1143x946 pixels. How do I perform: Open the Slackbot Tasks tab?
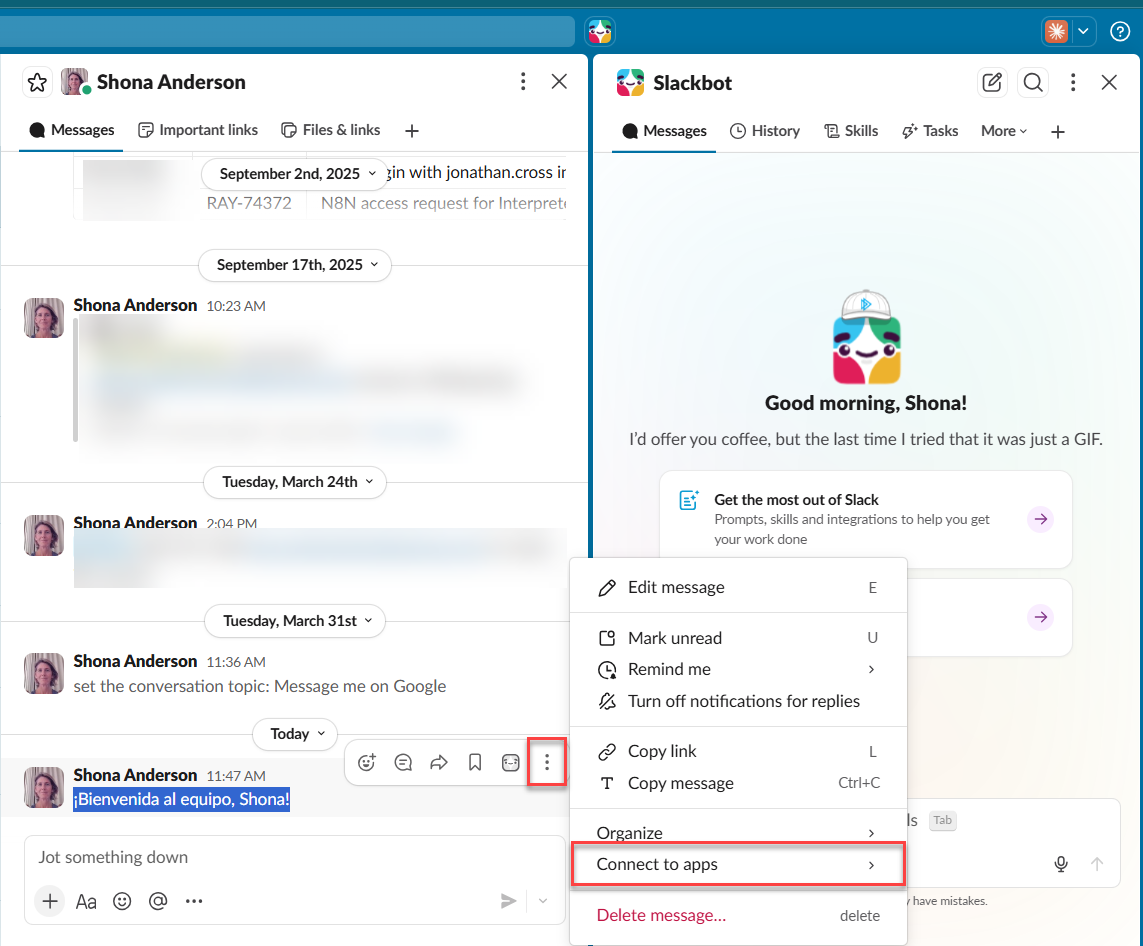point(930,131)
